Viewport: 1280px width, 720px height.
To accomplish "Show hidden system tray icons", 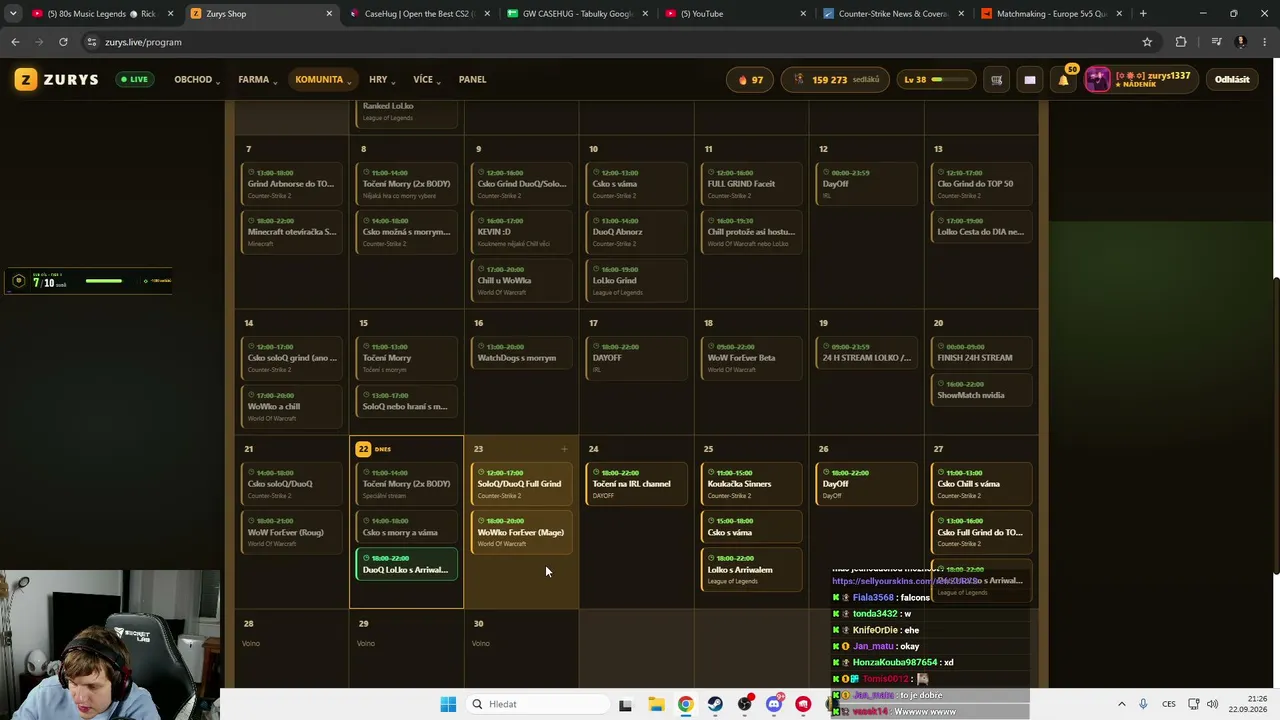I will coord(1120,704).
